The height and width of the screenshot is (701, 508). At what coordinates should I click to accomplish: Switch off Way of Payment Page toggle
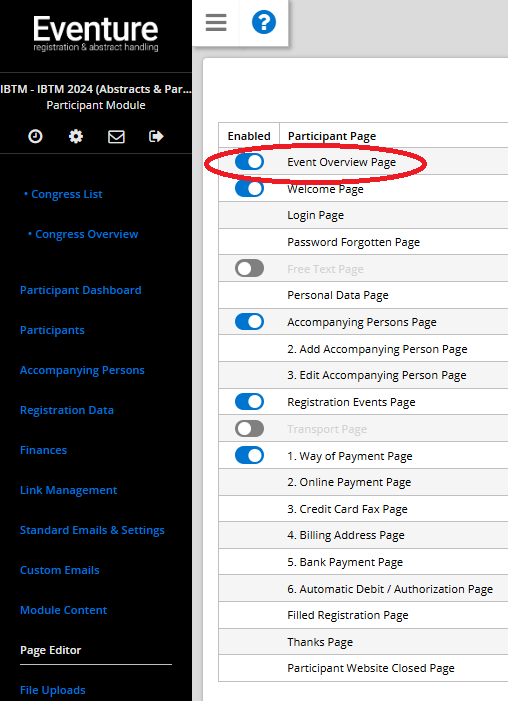tap(249, 455)
